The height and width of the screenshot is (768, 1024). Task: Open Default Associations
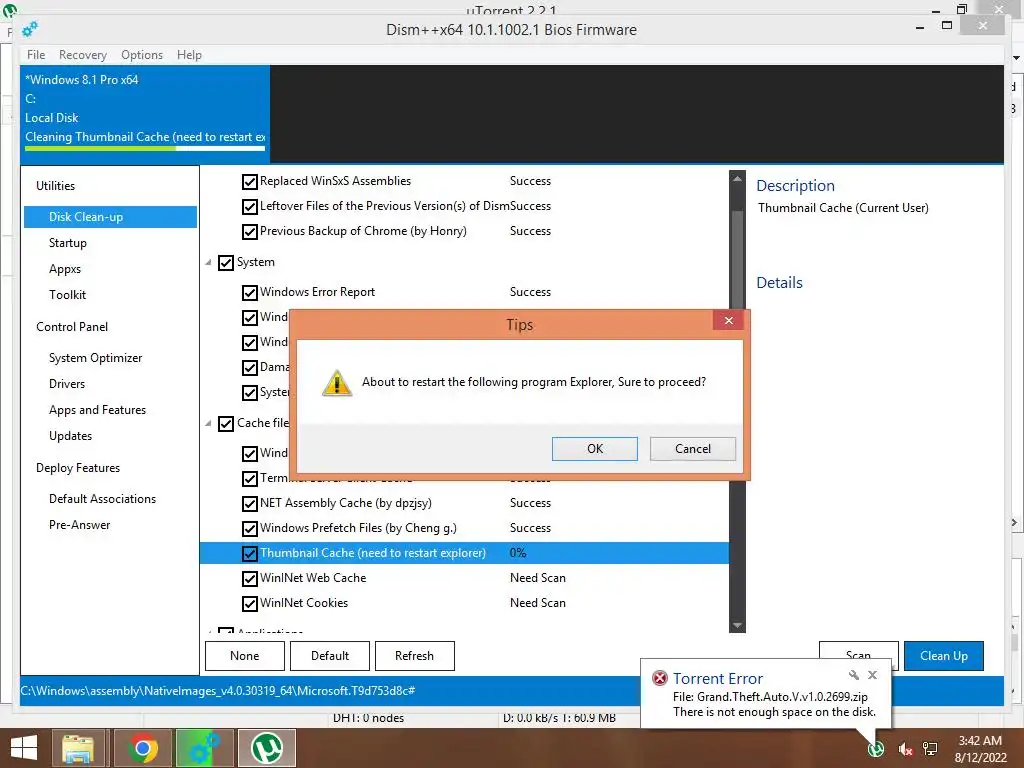tap(103, 499)
